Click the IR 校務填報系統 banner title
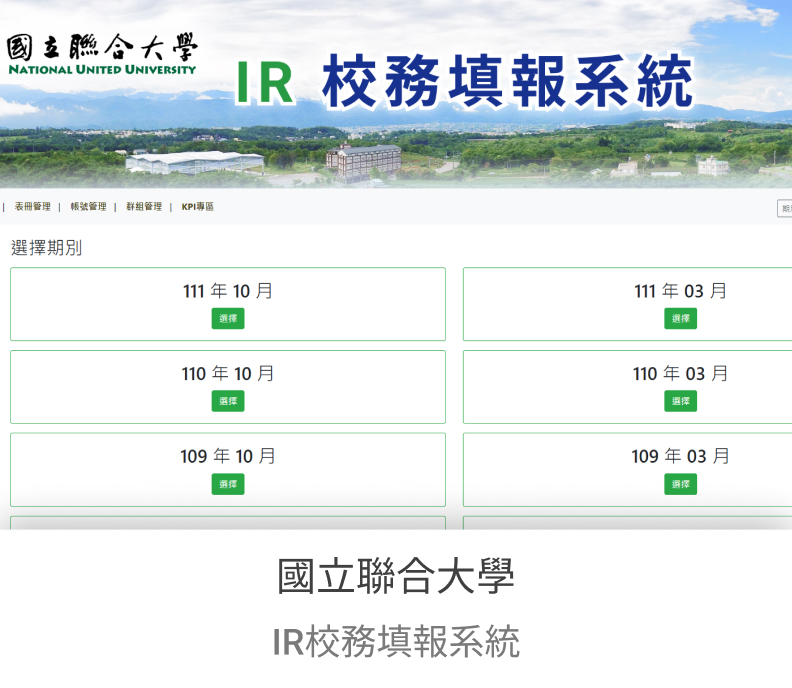This screenshot has height=688, width=792. 464,82
